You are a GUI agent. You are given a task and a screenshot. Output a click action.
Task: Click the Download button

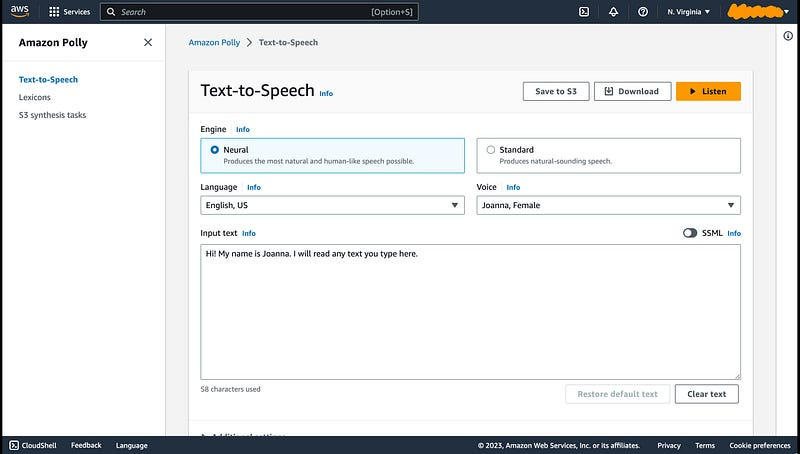tap(633, 91)
